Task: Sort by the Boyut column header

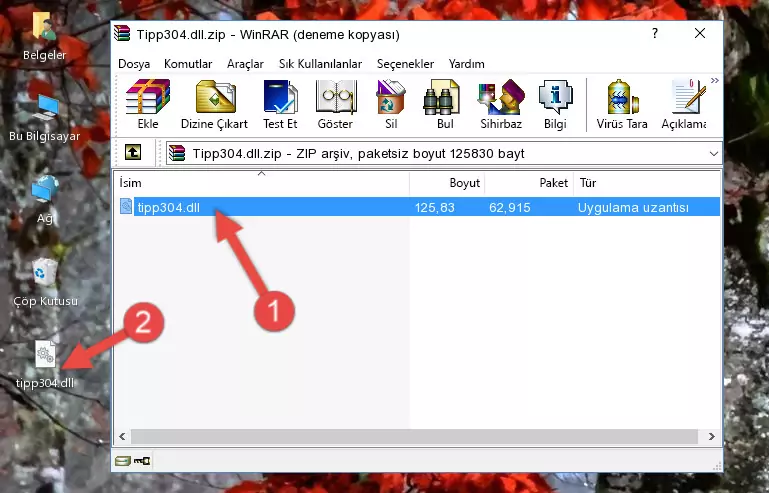Action: point(447,182)
